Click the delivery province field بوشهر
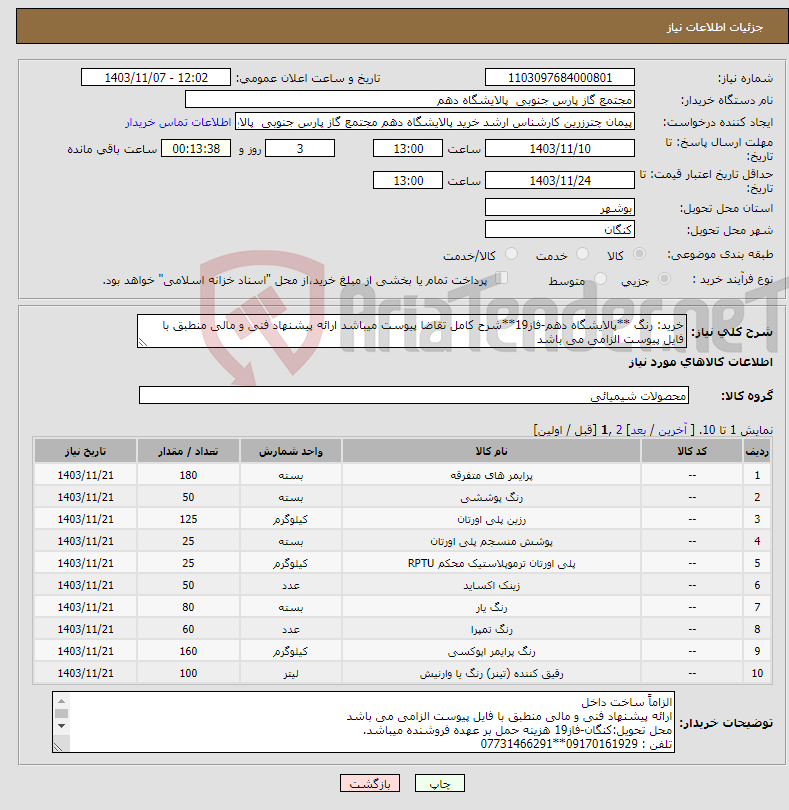789x810 pixels. pyautogui.click(x=560, y=208)
